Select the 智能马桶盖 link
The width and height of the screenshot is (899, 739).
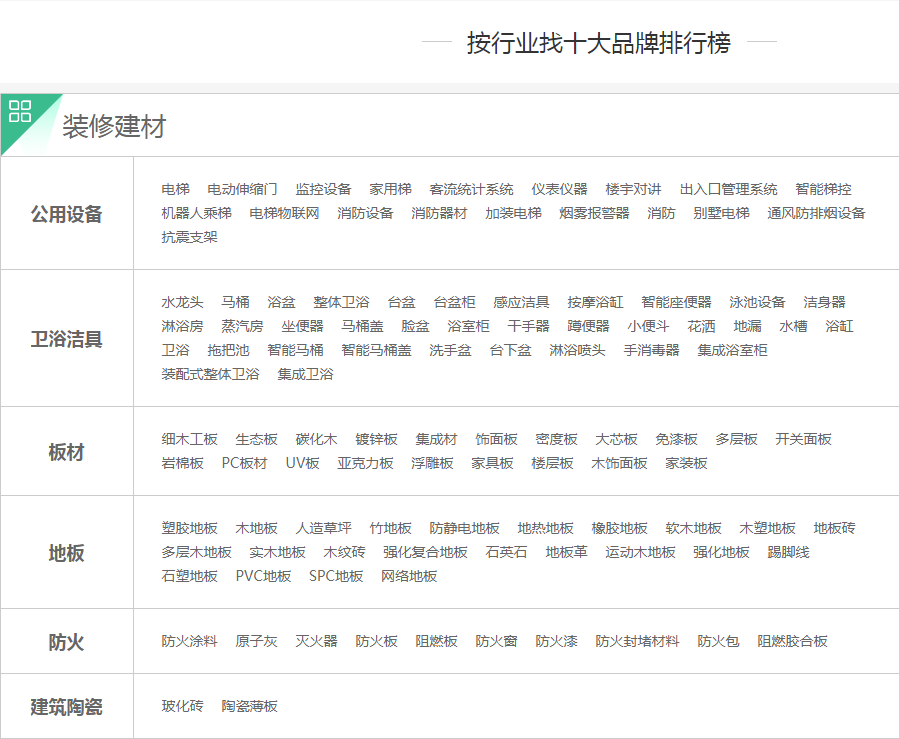(x=376, y=350)
